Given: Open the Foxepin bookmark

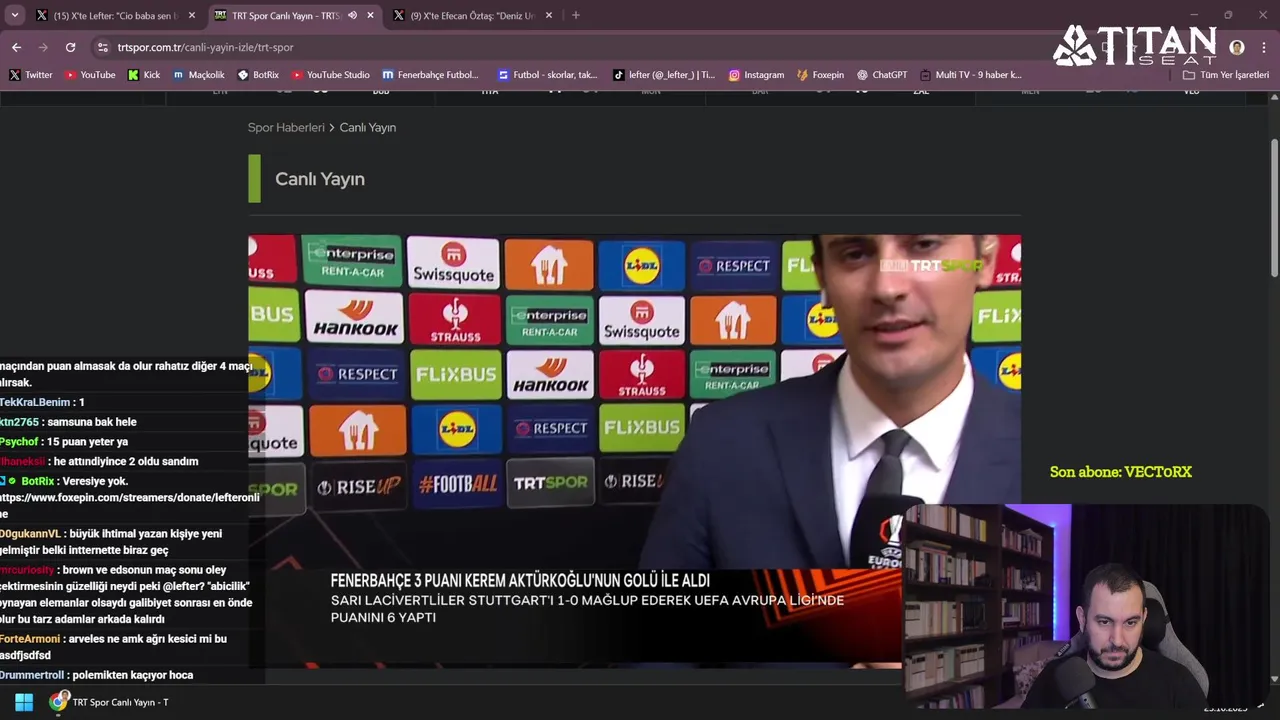Looking at the screenshot, I should tap(820, 75).
